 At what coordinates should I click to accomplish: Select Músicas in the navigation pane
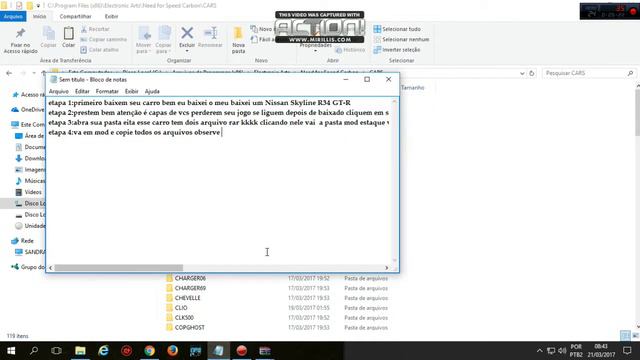coord(29,181)
